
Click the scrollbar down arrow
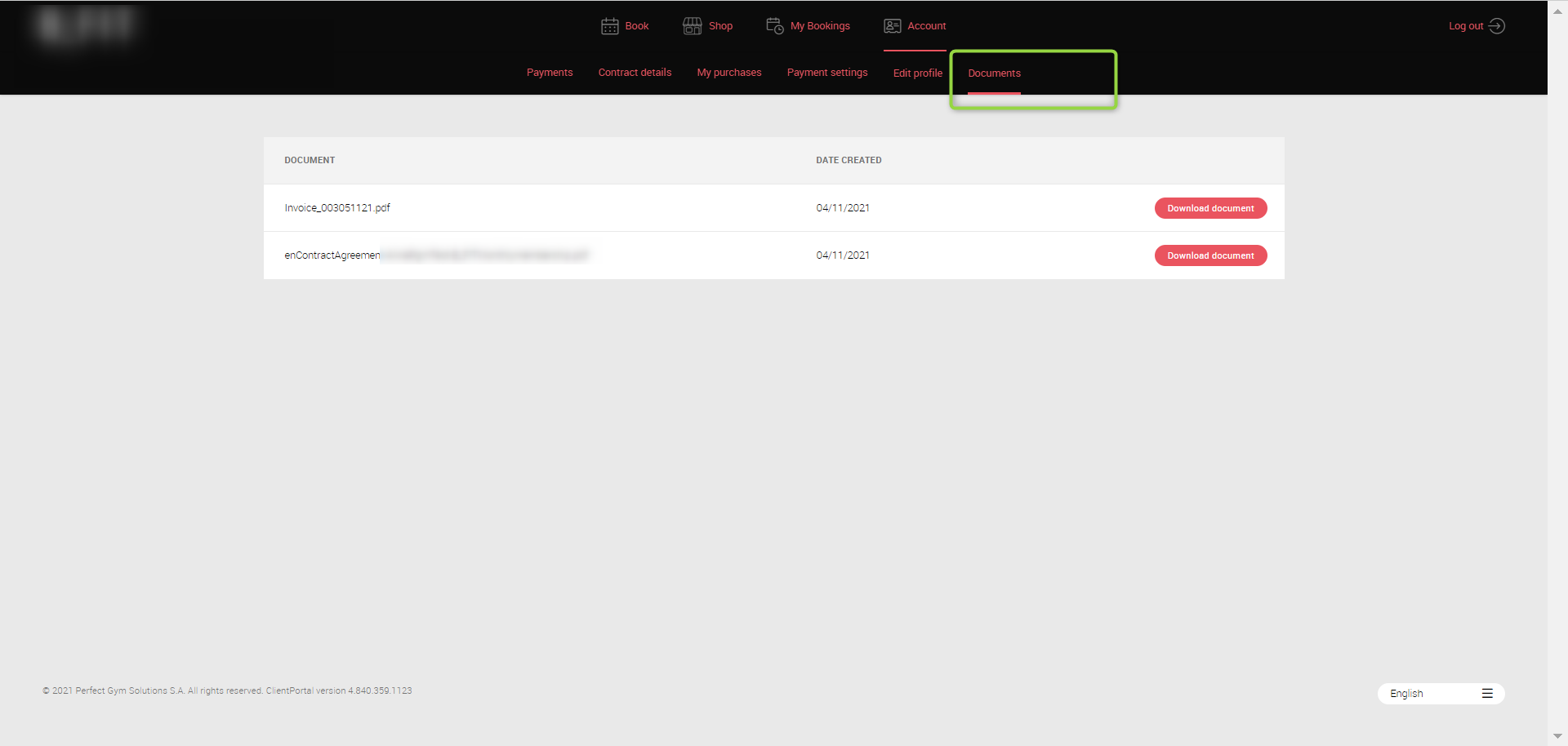(1557, 736)
